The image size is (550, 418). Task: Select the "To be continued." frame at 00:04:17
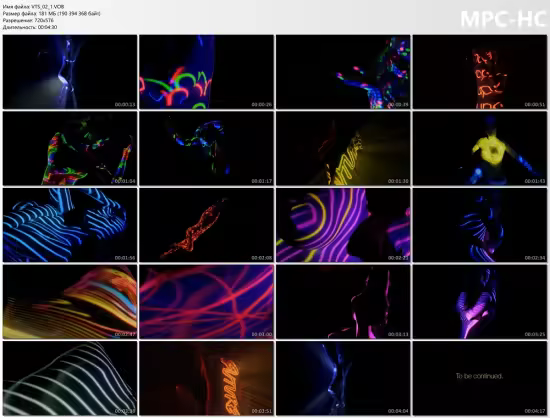click(479, 378)
